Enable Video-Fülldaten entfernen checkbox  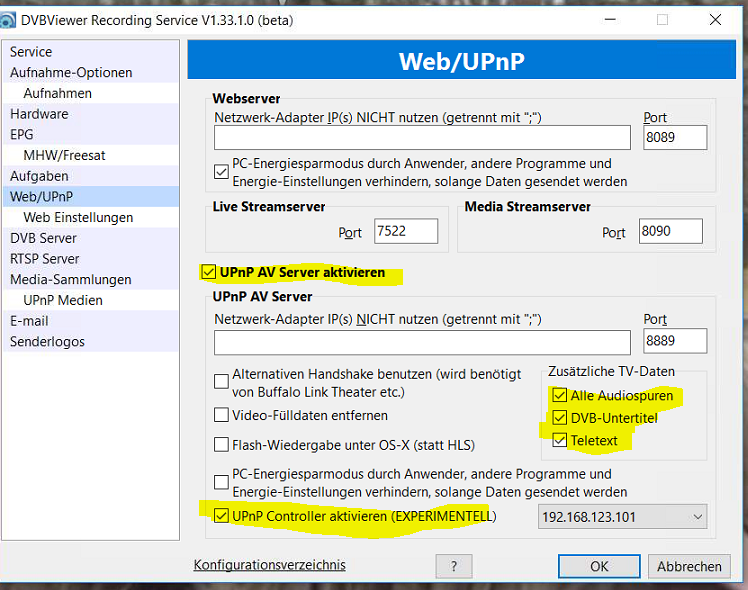coord(221,415)
